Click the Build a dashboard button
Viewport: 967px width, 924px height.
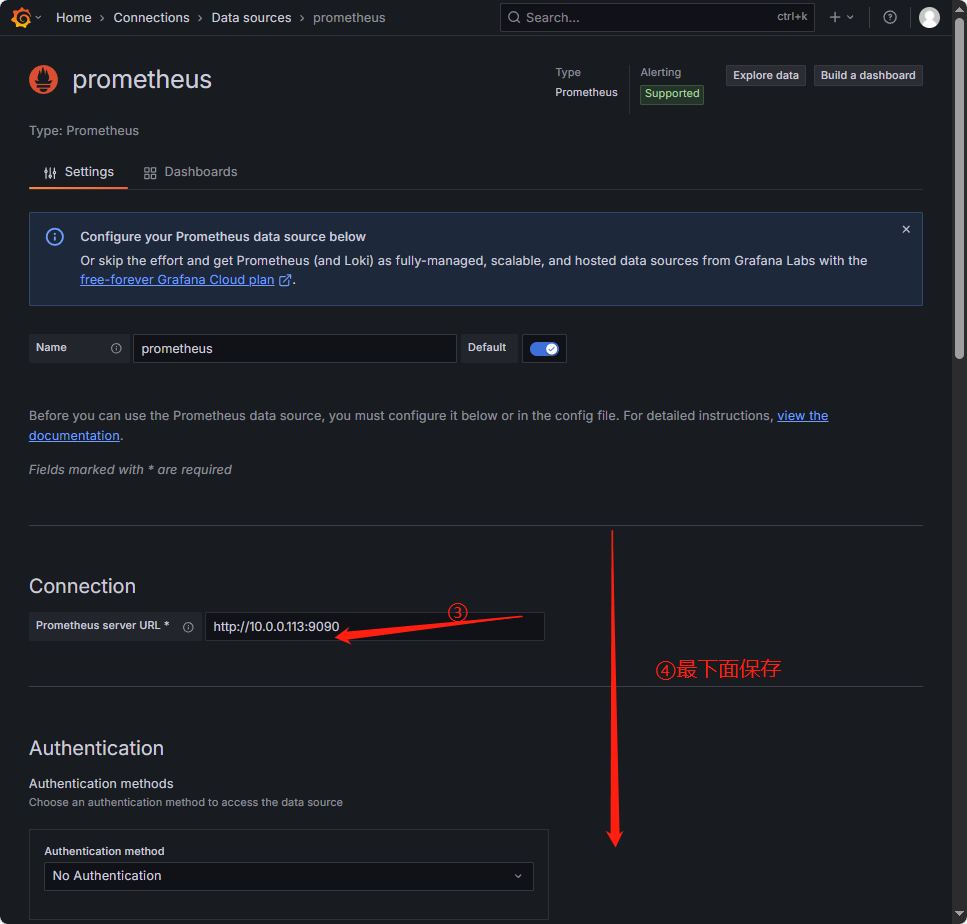click(x=867, y=75)
